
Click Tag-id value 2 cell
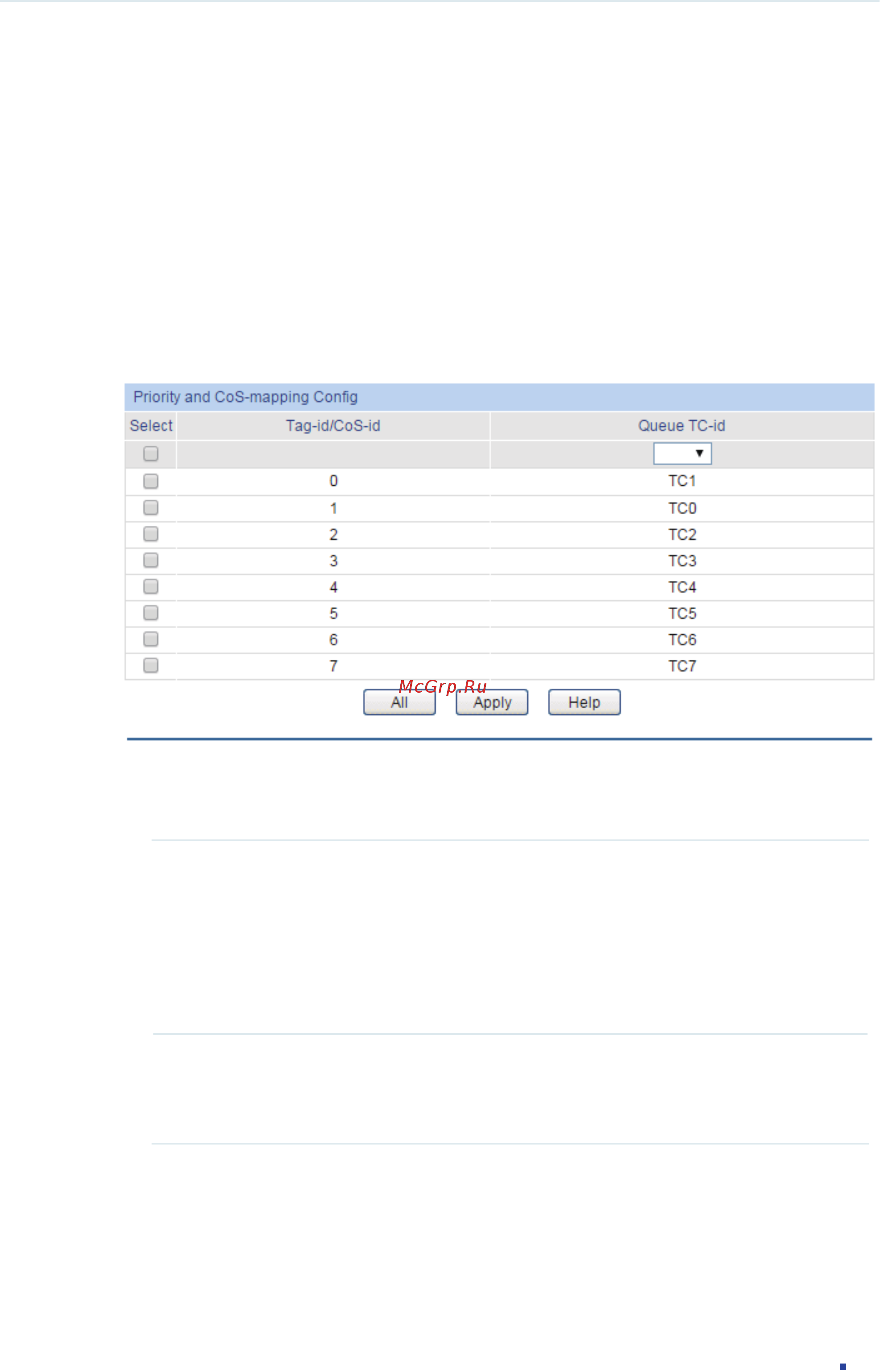coord(334,534)
